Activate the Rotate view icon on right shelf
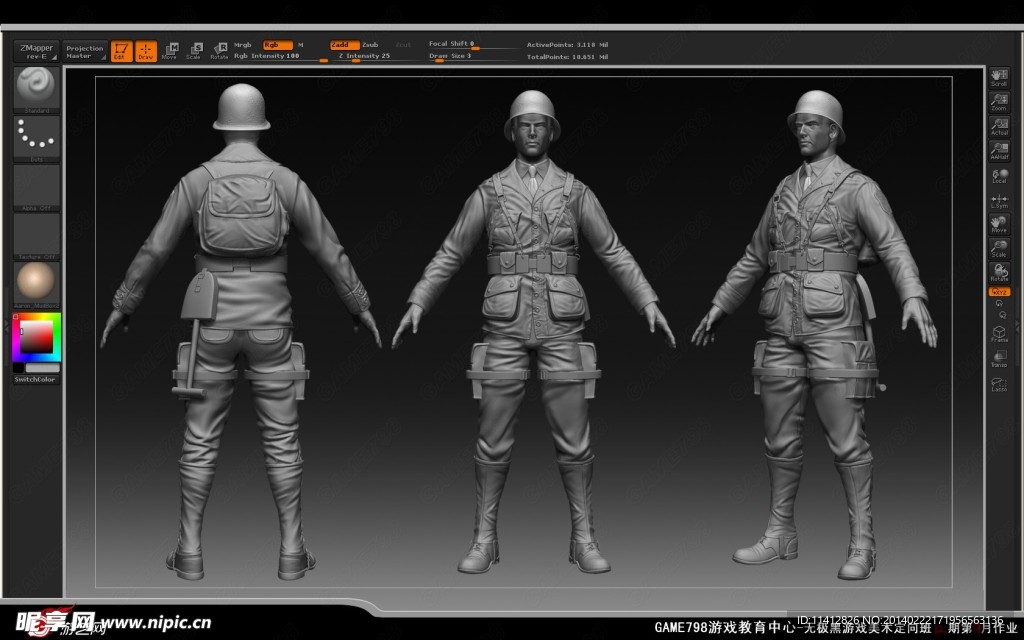This screenshot has width=1024, height=640. point(998,271)
